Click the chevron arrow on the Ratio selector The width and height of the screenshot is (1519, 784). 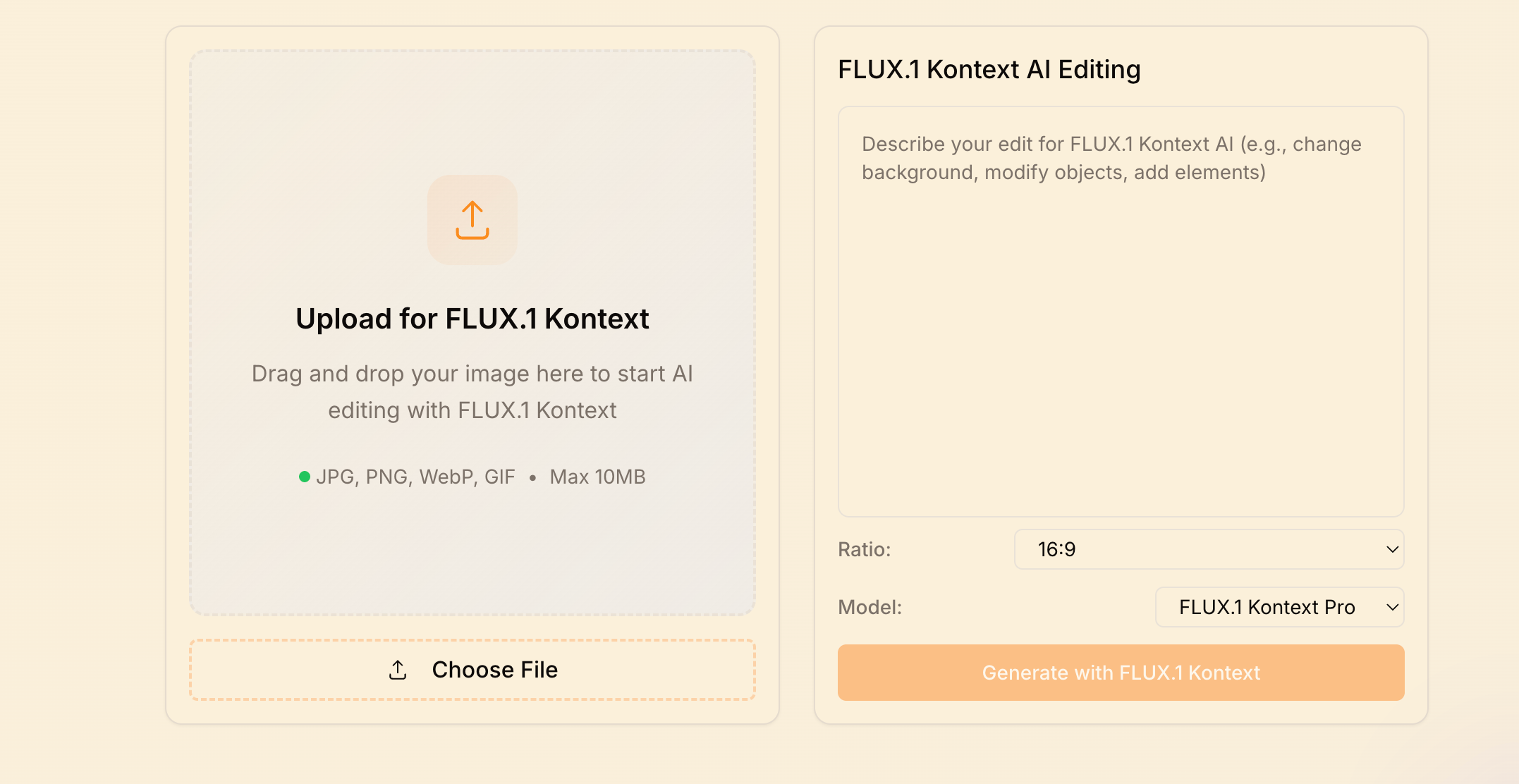[1392, 549]
